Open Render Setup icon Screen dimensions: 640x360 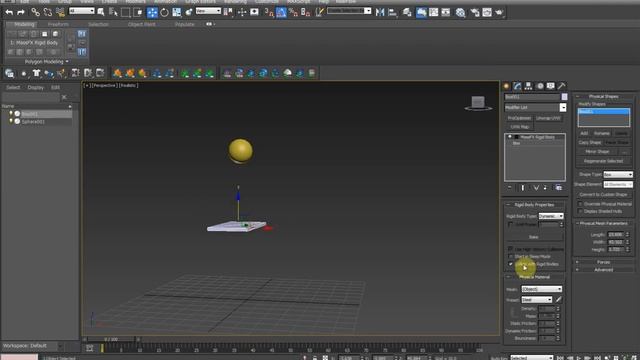(475, 13)
